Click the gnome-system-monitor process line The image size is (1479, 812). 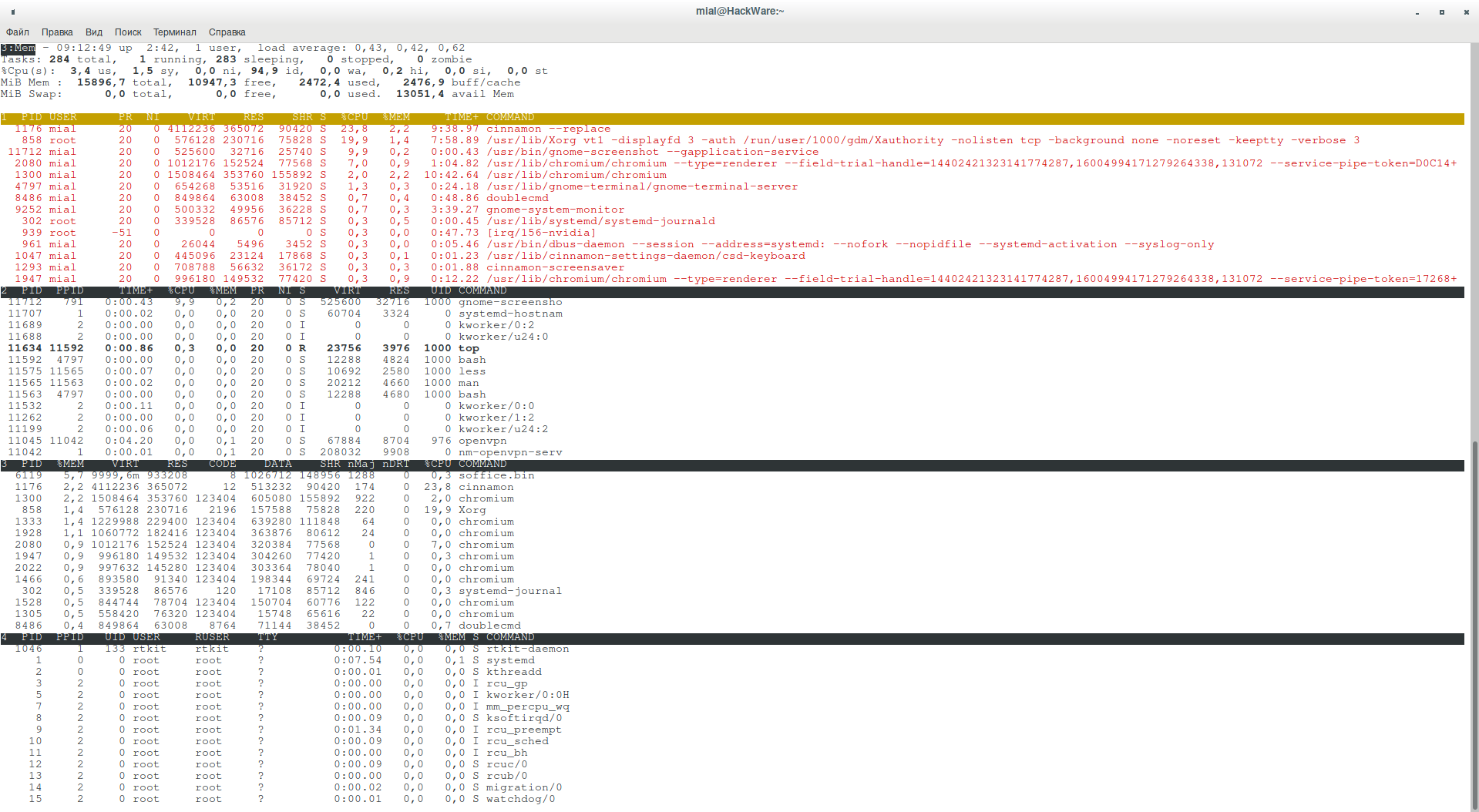point(555,210)
